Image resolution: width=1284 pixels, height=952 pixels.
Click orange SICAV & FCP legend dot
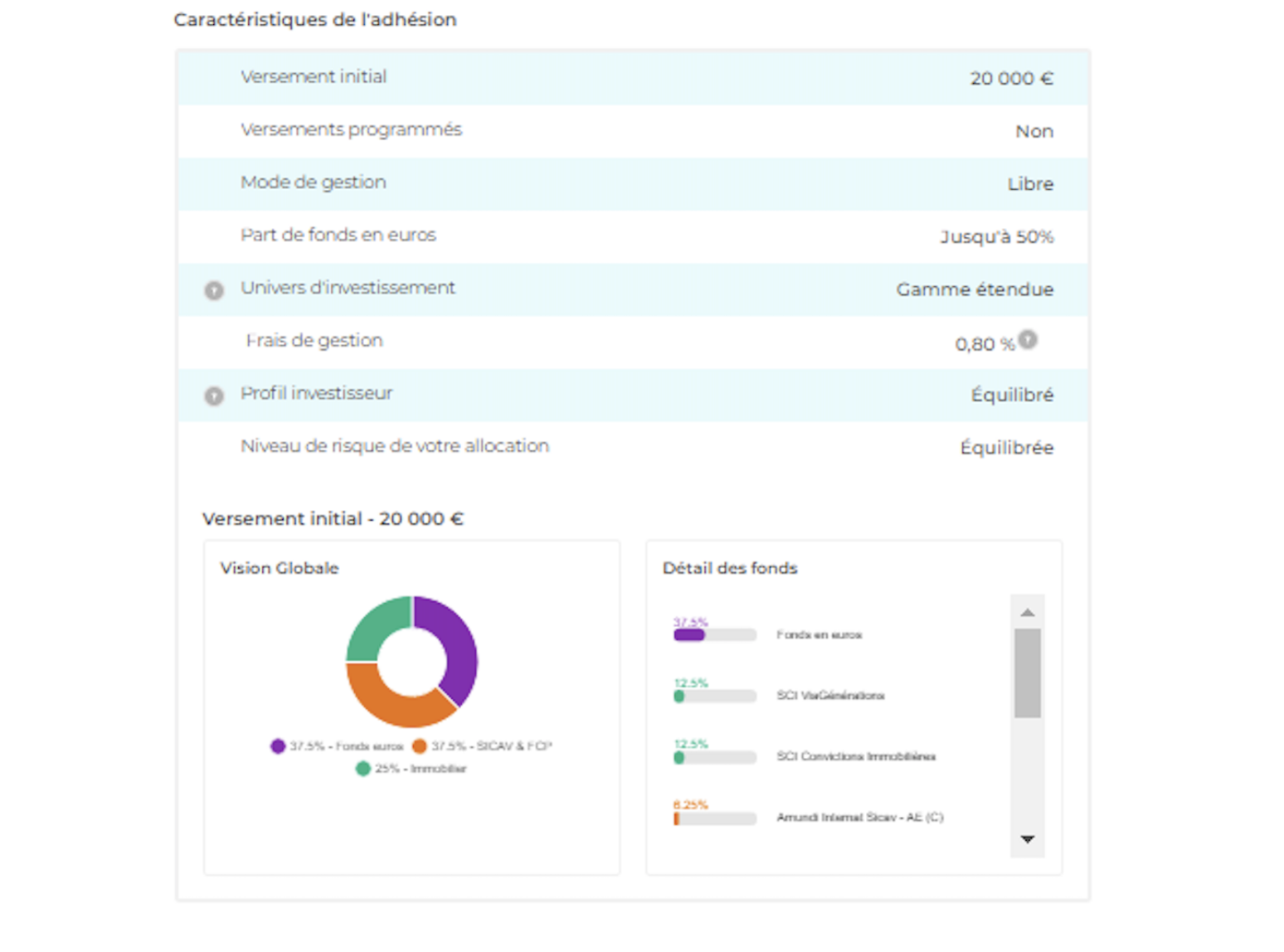420,746
